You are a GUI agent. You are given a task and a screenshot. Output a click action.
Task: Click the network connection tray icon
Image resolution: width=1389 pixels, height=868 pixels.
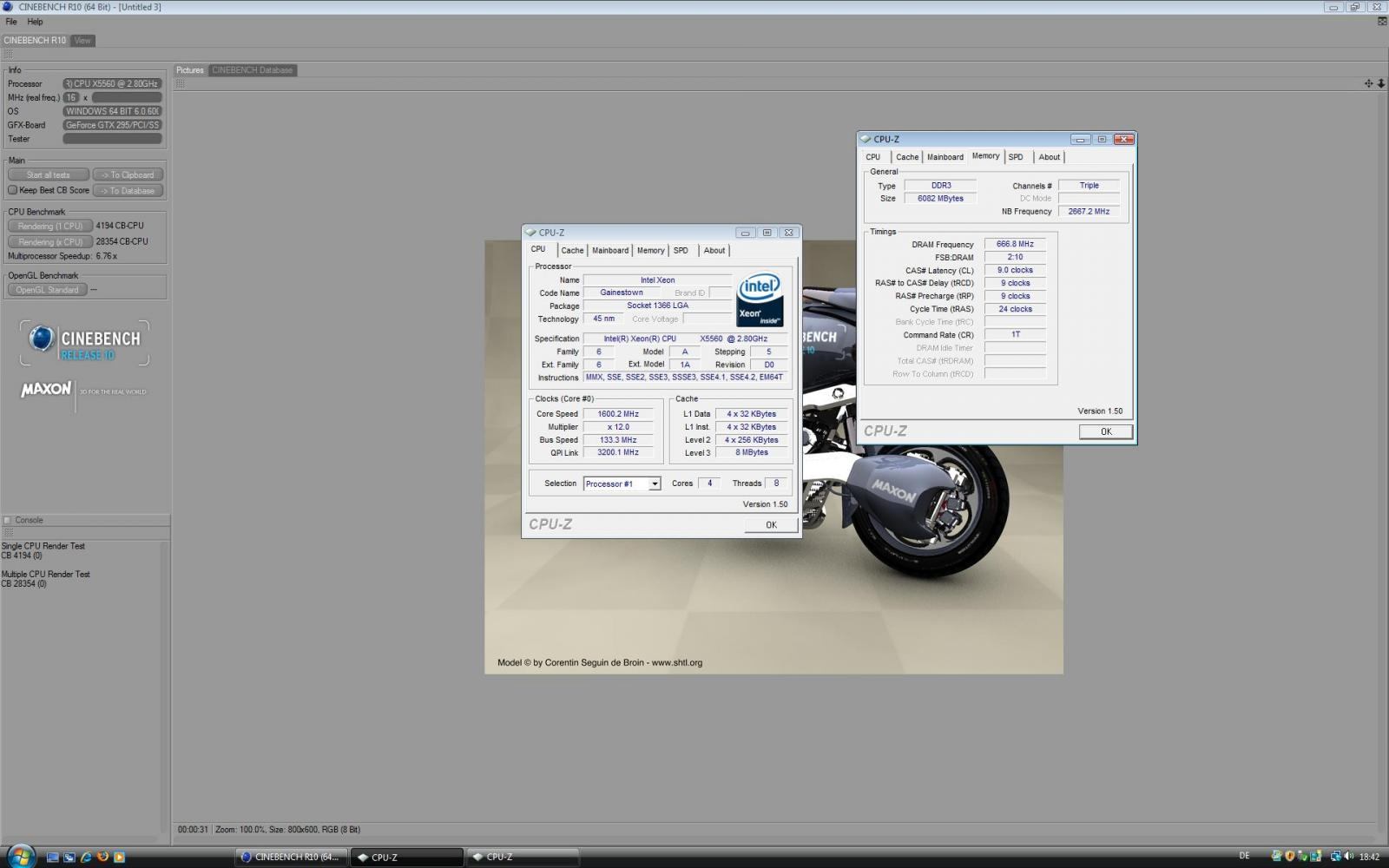click(x=1336, y=857)
